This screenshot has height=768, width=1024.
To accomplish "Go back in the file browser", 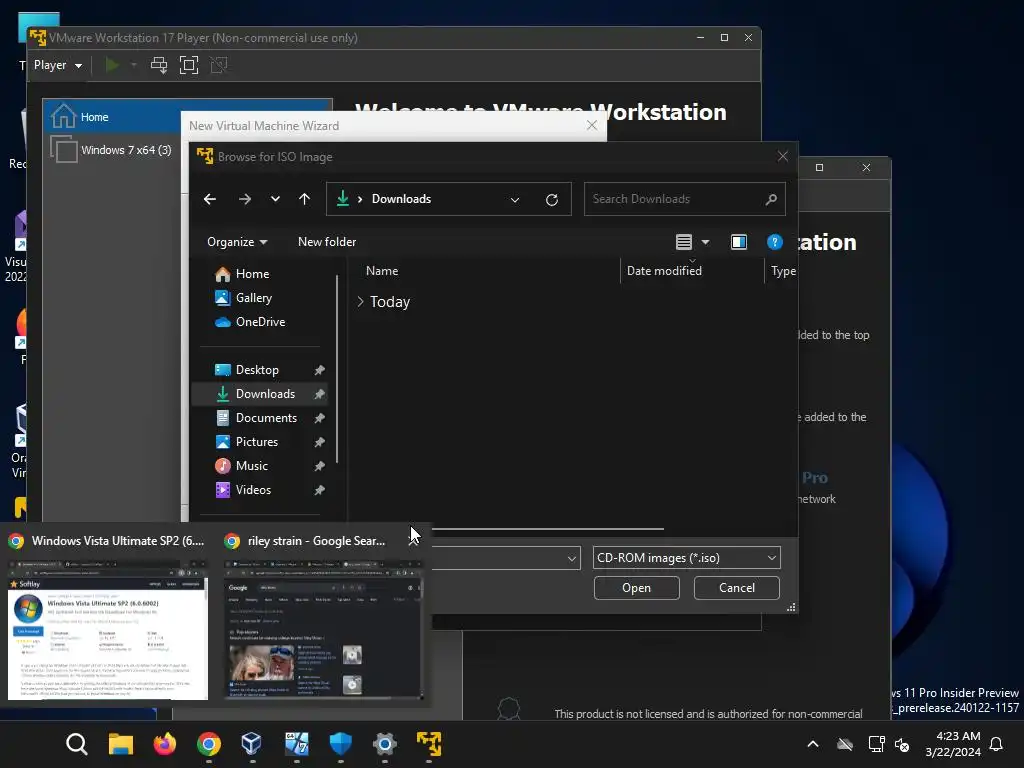I will pyautogui.click(x=210, y=199).
